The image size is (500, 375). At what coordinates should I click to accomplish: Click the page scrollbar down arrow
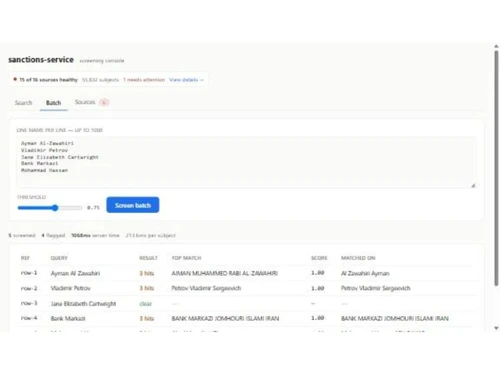tap(496, 328)
